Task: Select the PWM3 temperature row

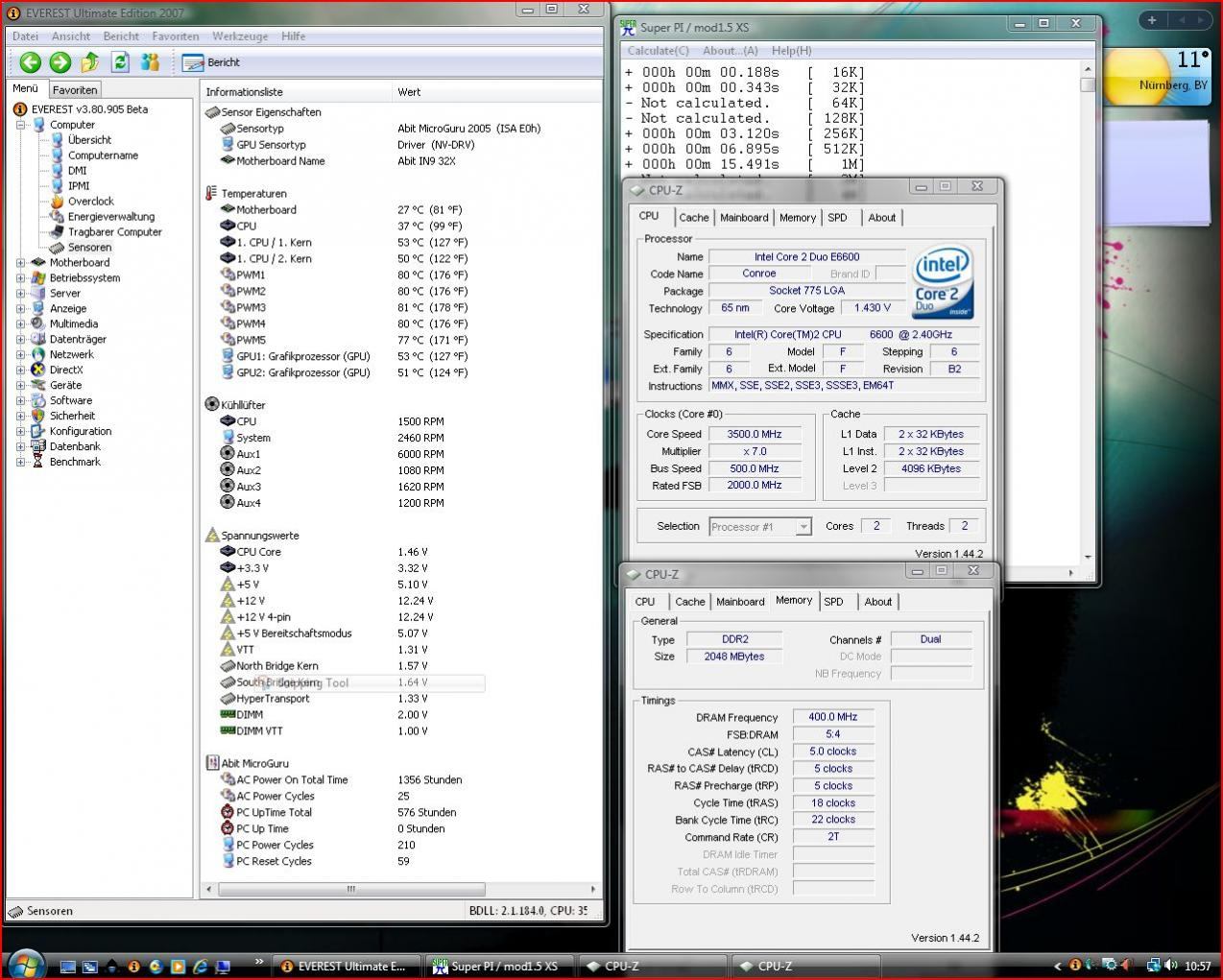Action: click(x=400, y=308)
